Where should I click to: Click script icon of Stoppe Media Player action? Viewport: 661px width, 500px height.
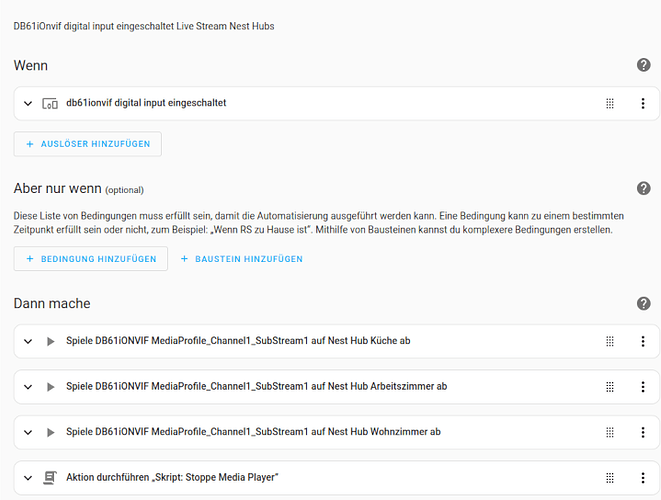(x=50, y=478)
